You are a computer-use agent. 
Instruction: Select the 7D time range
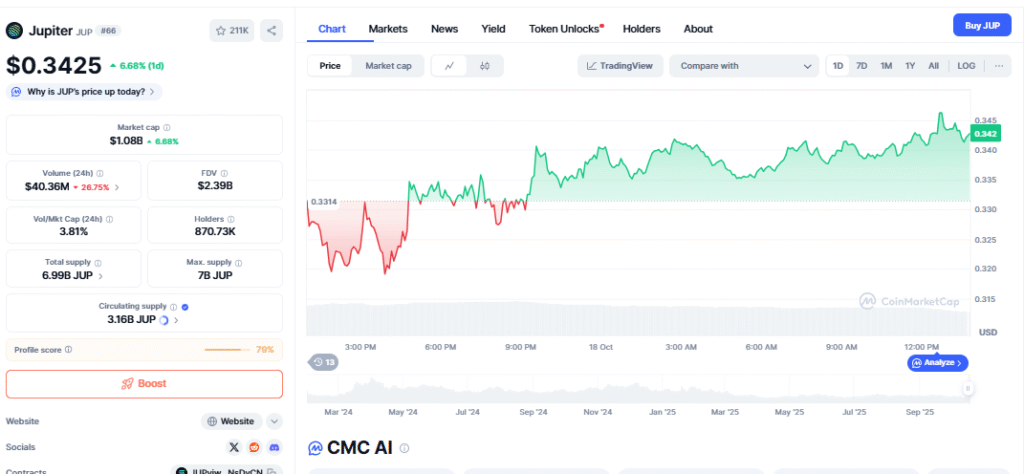pyautogui.click(x=862, y=66)
